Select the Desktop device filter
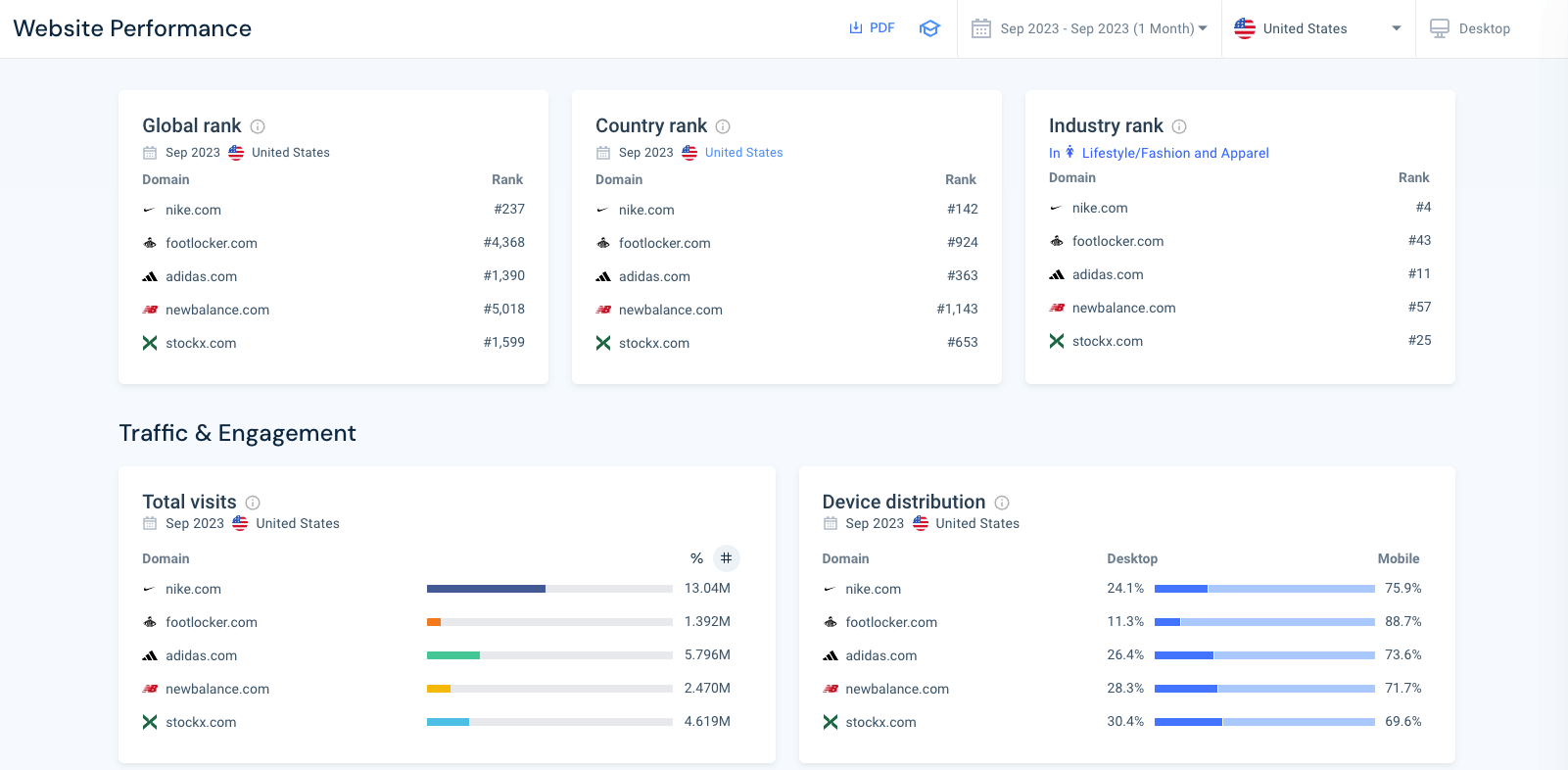Viewport: 1568px width, 770px height. pos(1470,28)
